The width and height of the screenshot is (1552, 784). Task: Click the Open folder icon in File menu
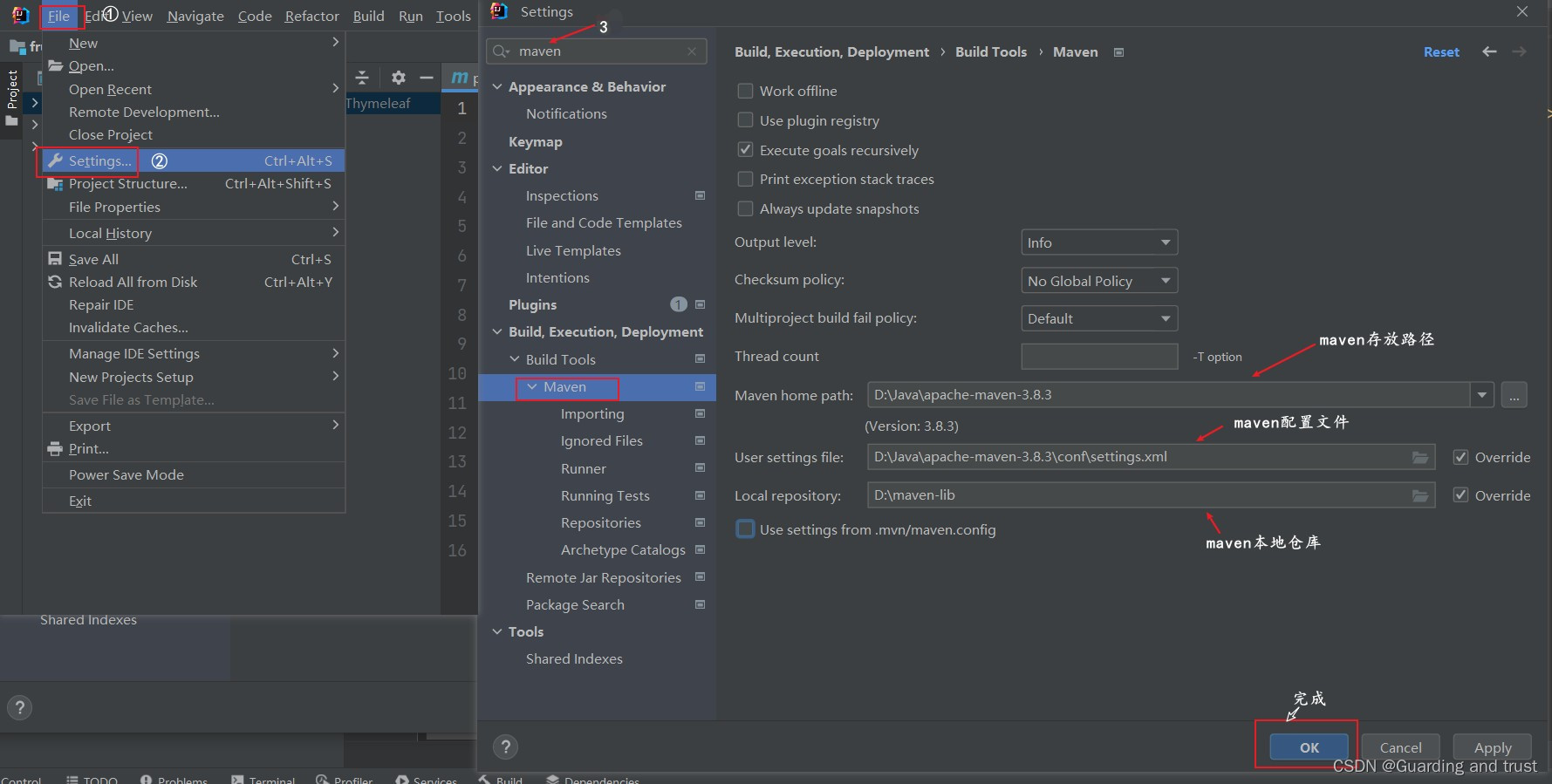[55, 65]
